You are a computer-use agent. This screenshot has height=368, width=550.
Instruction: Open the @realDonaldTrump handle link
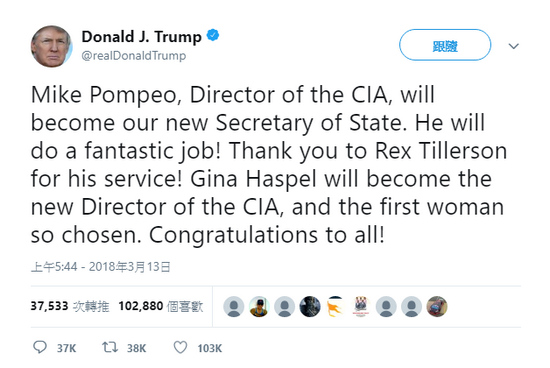(134, 55)
